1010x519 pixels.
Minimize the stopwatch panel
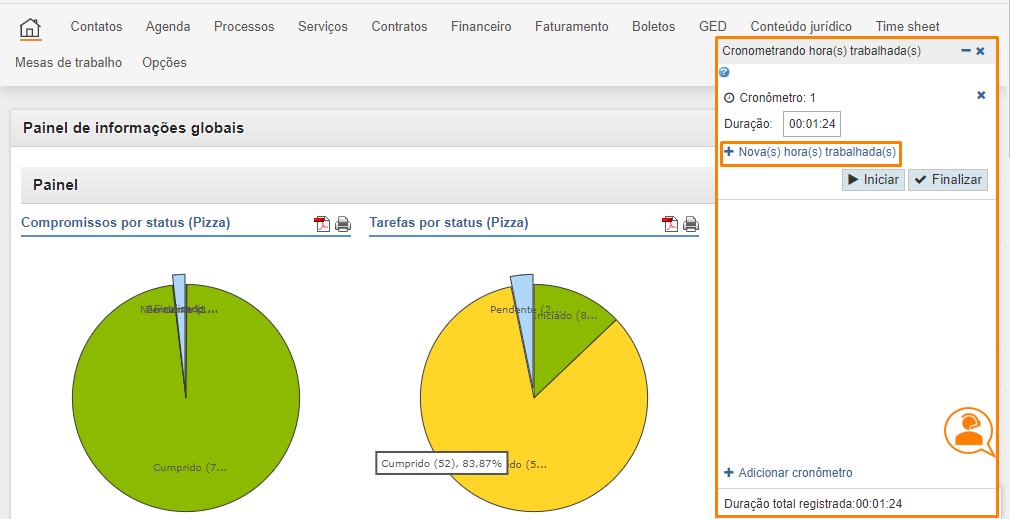(x=965, y=50)
